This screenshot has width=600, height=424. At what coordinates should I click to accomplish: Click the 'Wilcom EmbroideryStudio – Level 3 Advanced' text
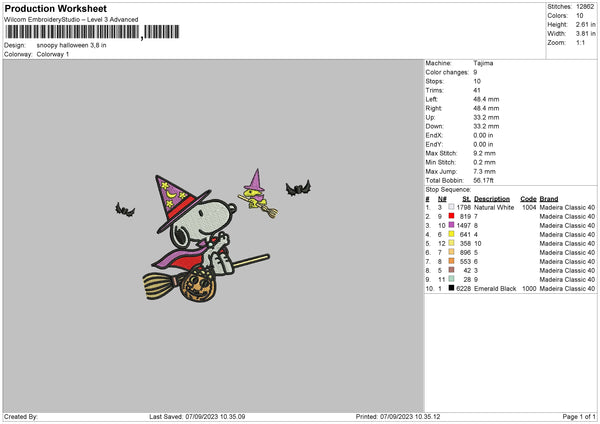(71, 20)
